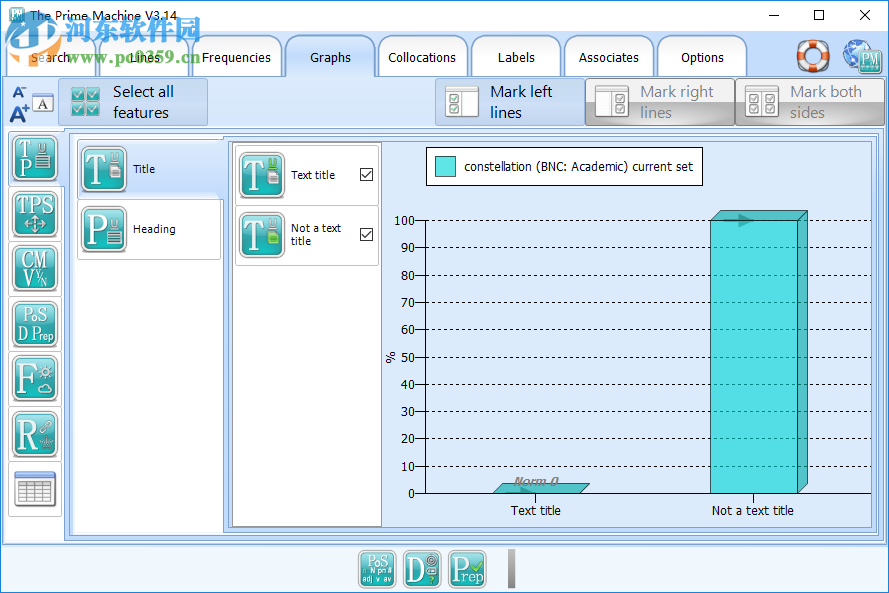Click the PM globe icon
The image size is (889, 593).
point(861,57)
